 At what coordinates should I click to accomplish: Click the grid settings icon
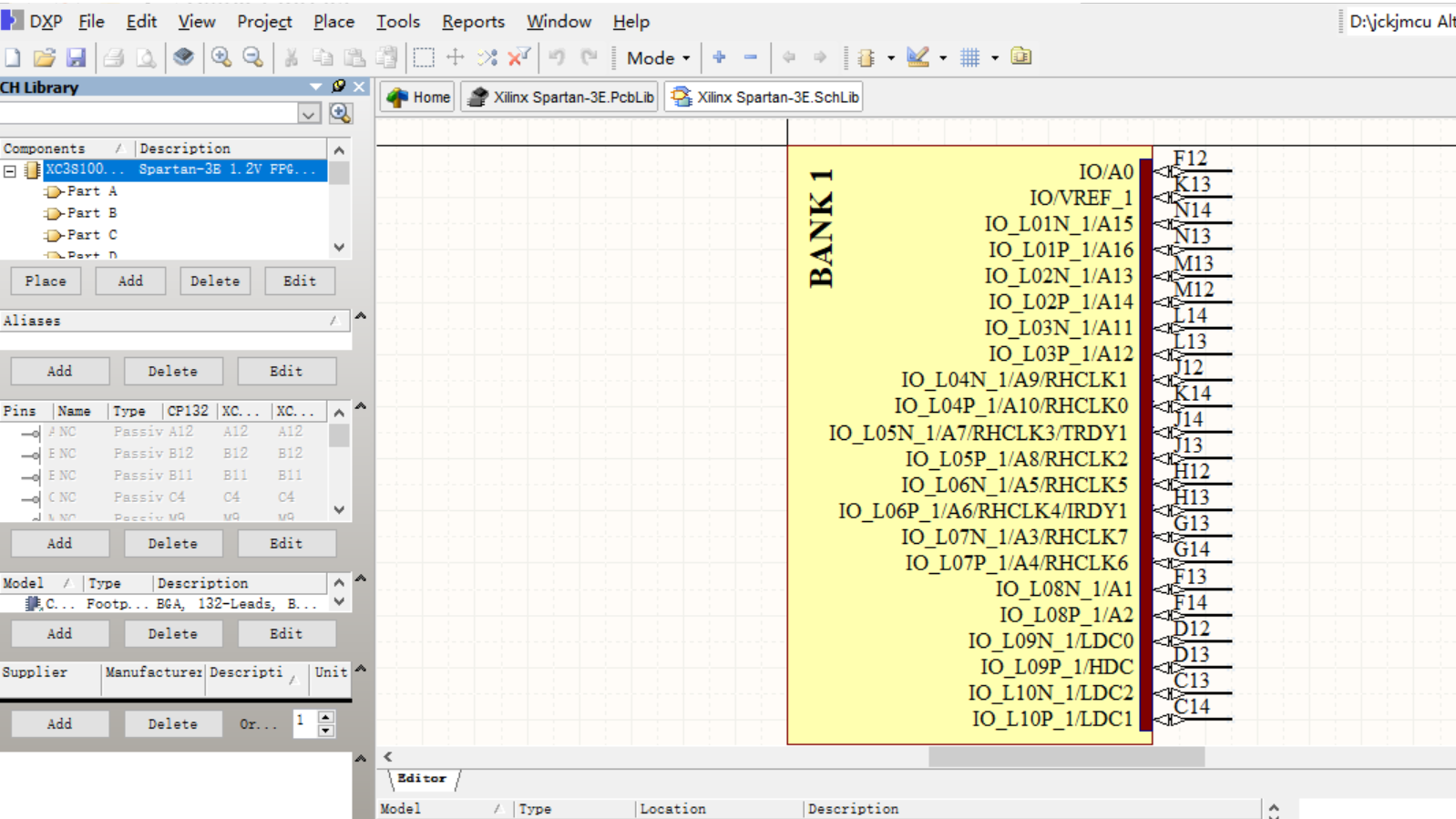[970, 57]
